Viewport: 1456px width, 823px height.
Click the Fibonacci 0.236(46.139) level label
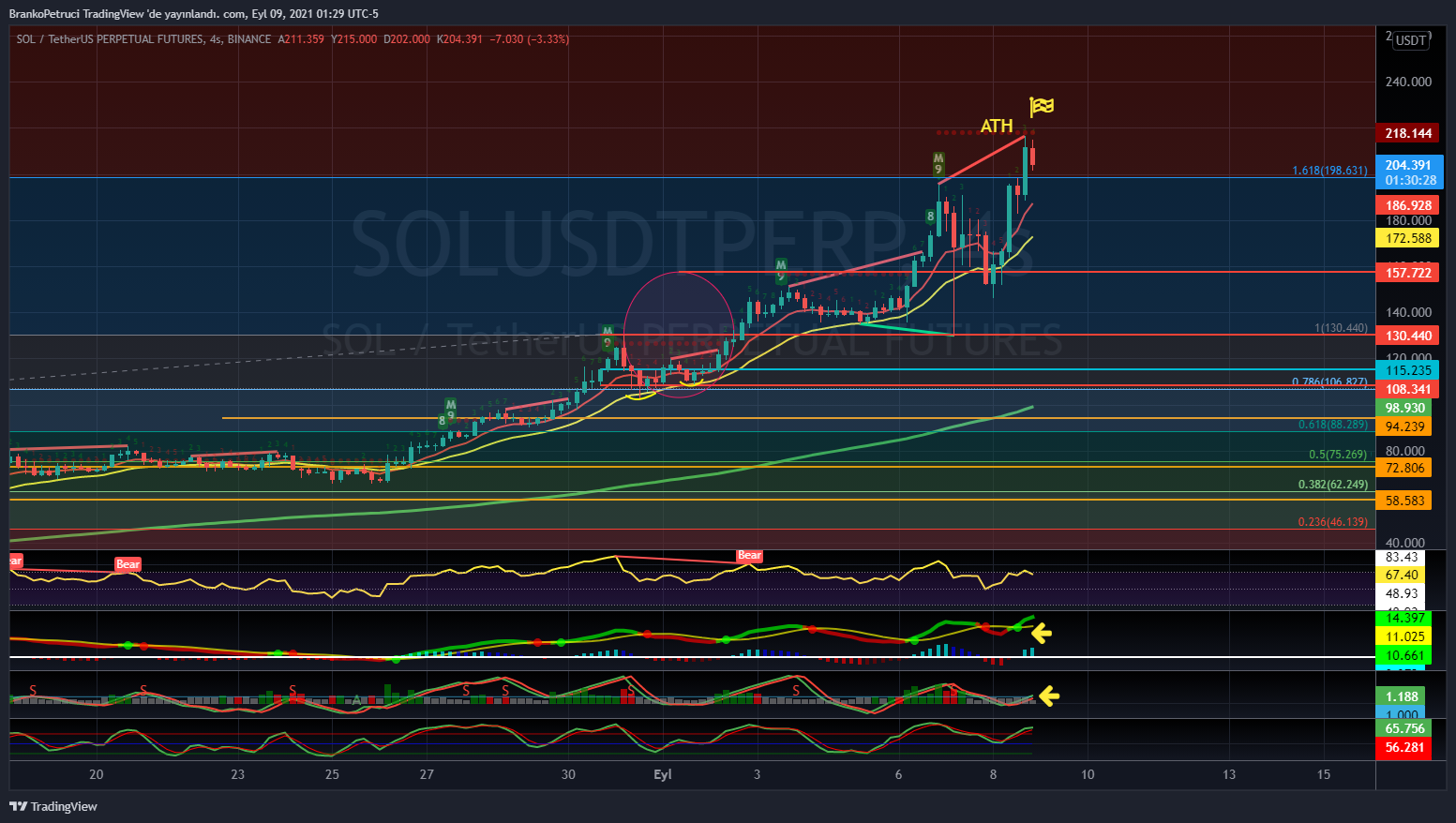[x=1332, y=521]
